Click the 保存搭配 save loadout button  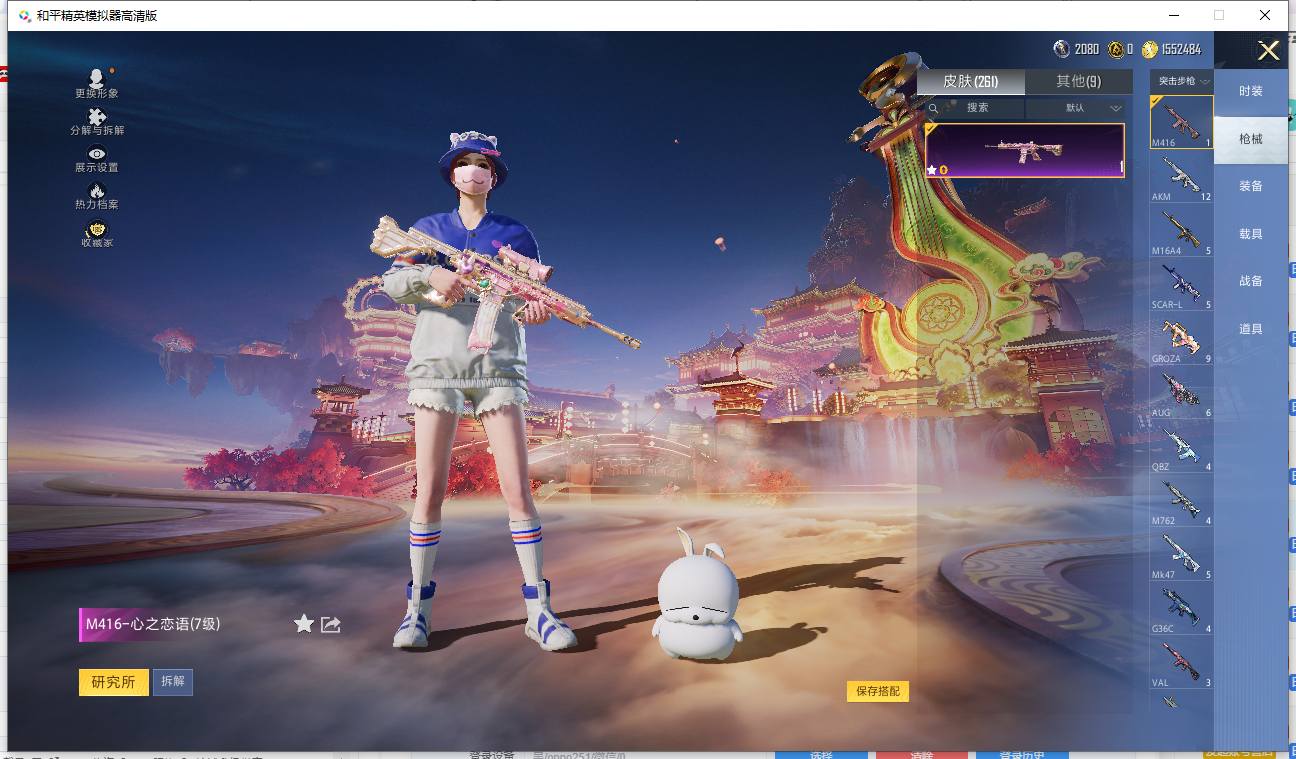[878, 691]
